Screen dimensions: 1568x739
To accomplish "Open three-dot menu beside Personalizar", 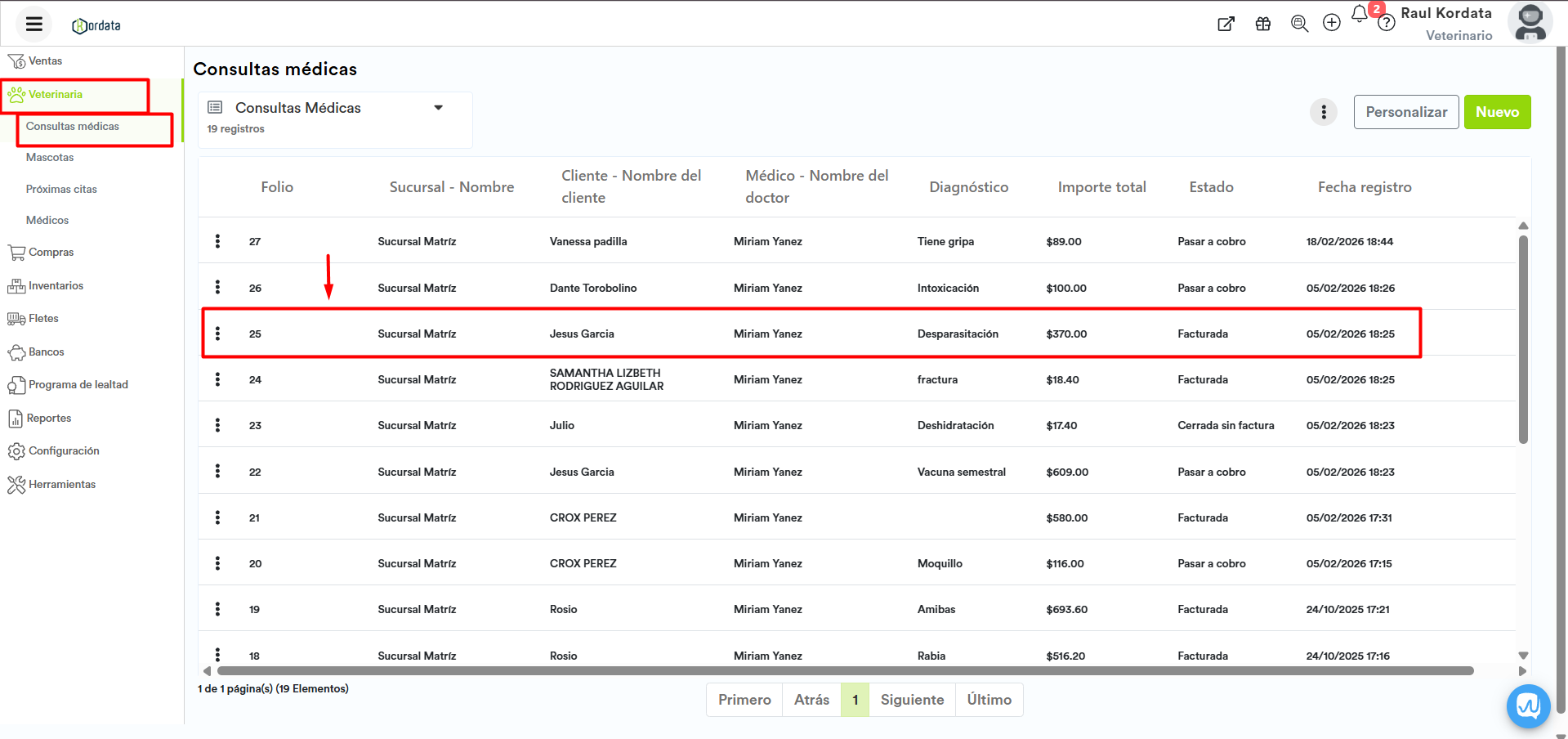I will click(1324, 112).
